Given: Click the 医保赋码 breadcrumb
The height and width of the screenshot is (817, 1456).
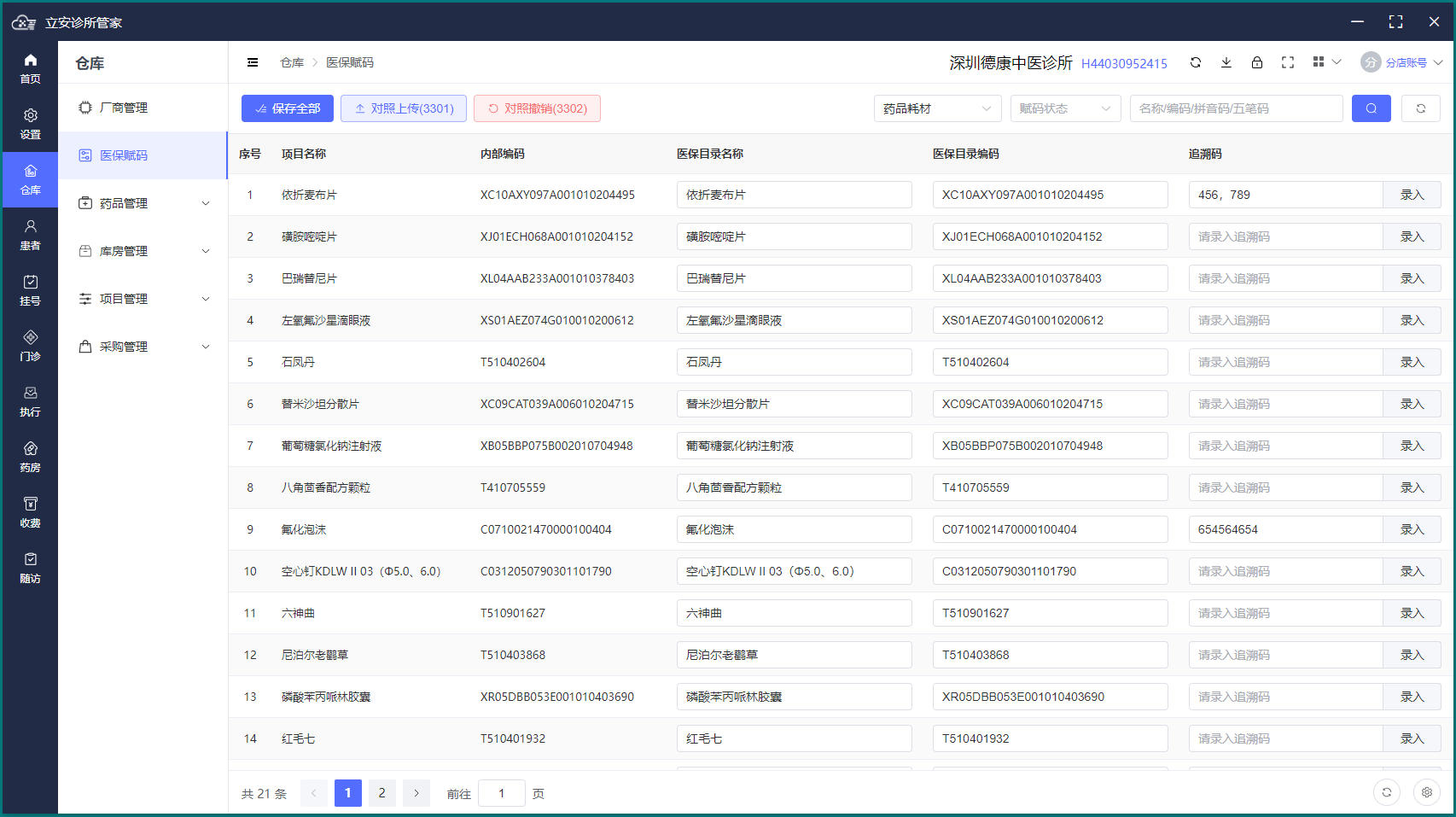Looking at the screenshot, I should click(x=350, y=62).
